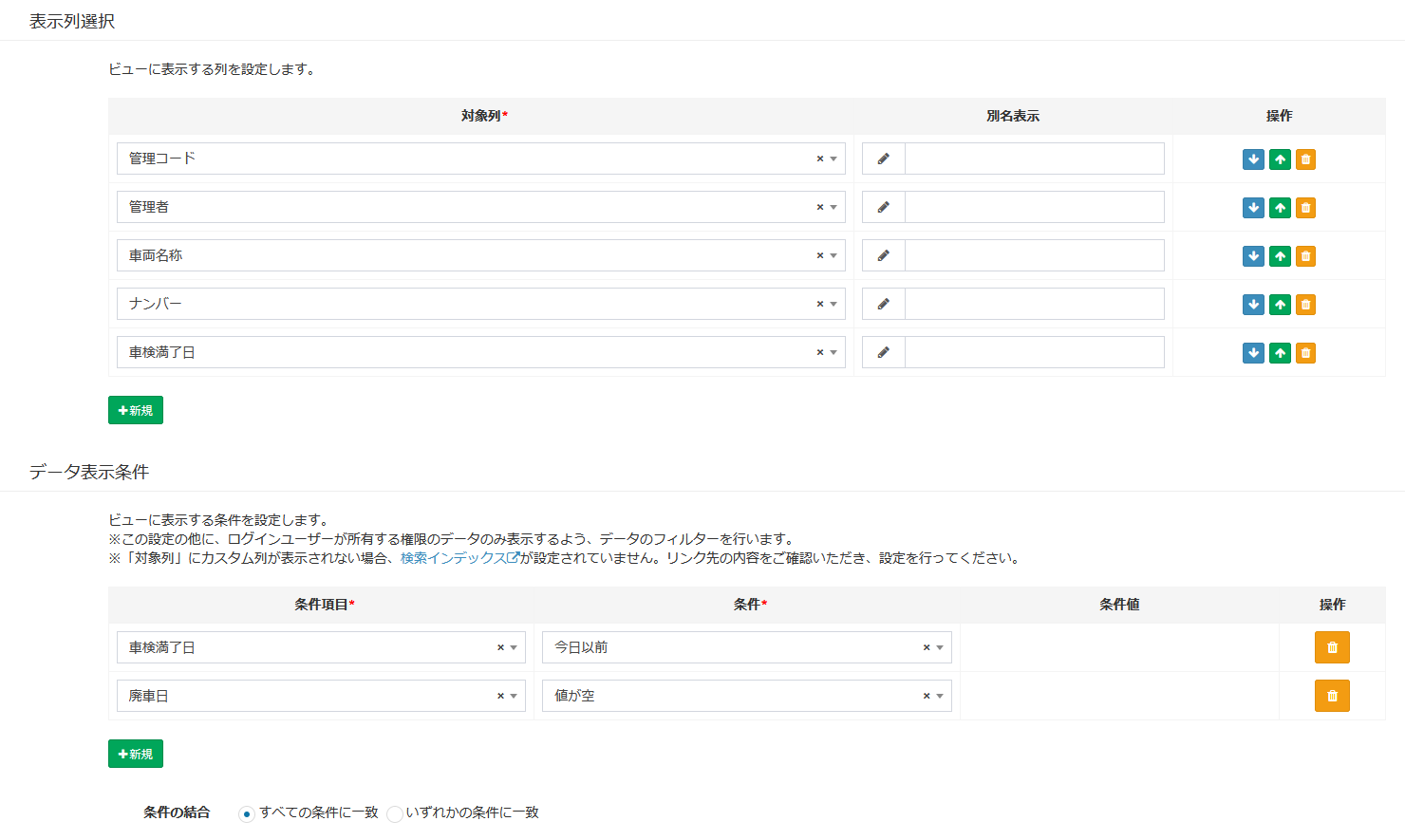1405x840 pixels.
Task: Clear the 管理者 column selection
Action: (820, 207)
